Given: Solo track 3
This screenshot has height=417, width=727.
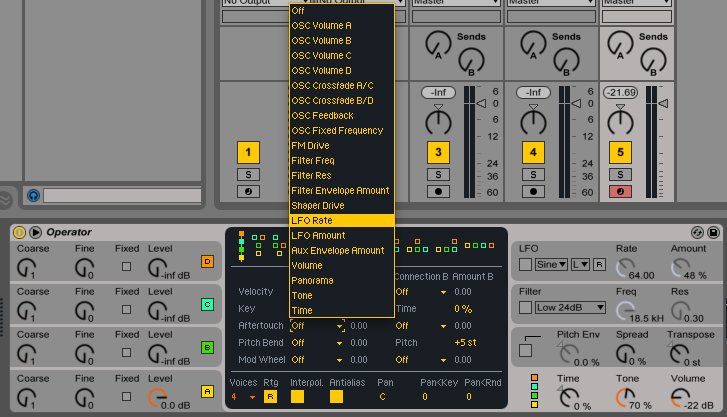Looking at the screenshot, I should [x=438, y=174].
